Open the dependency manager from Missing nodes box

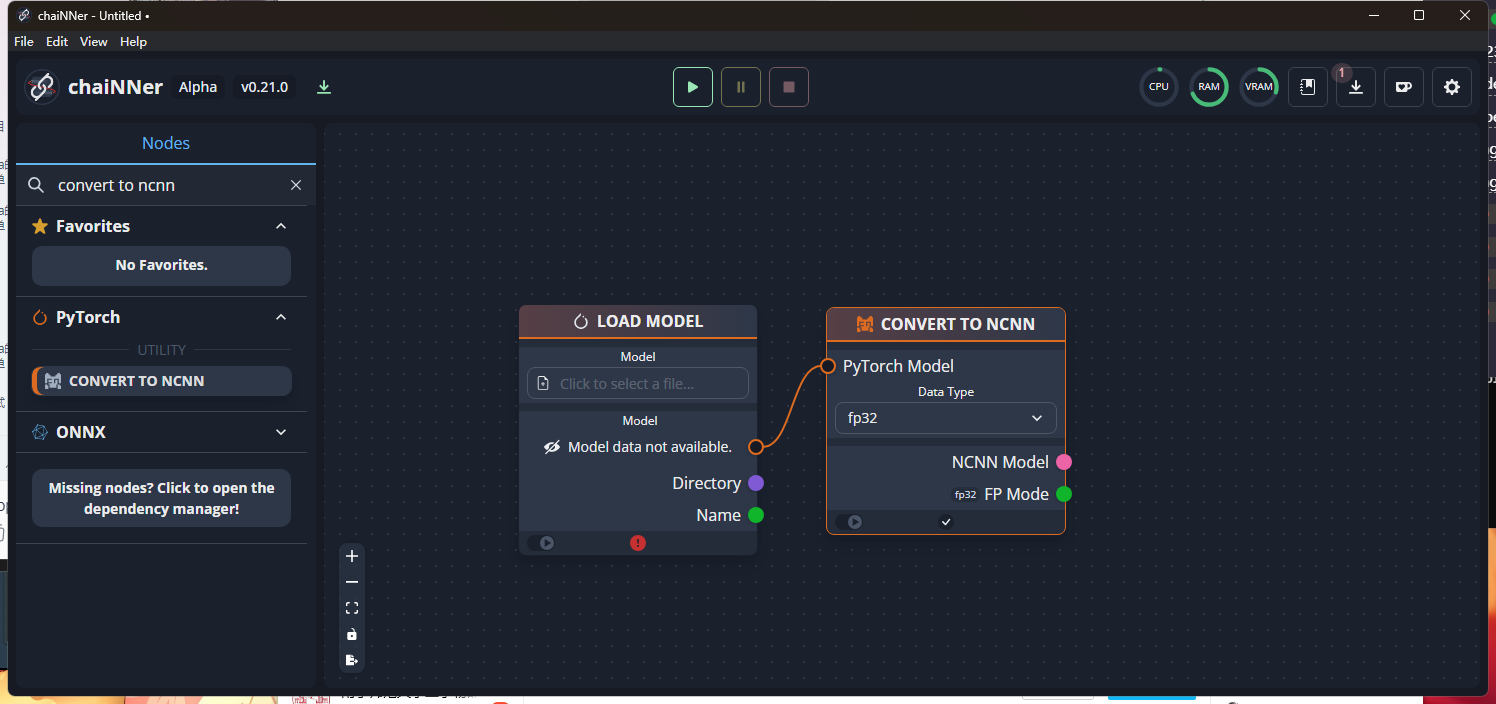coord(162,498)
